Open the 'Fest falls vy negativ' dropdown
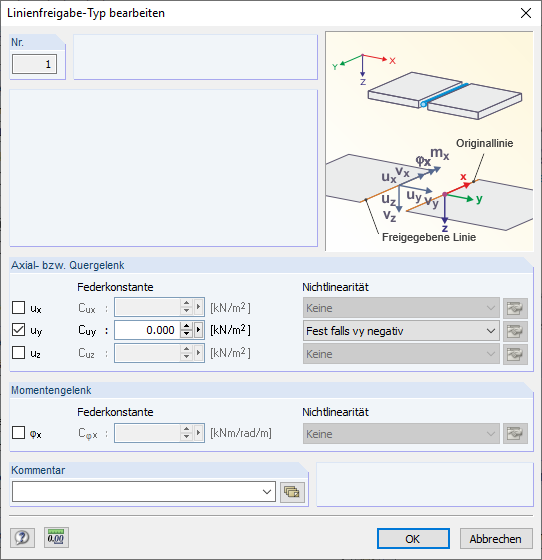542x560 pixels. click(x=401, y=331)
